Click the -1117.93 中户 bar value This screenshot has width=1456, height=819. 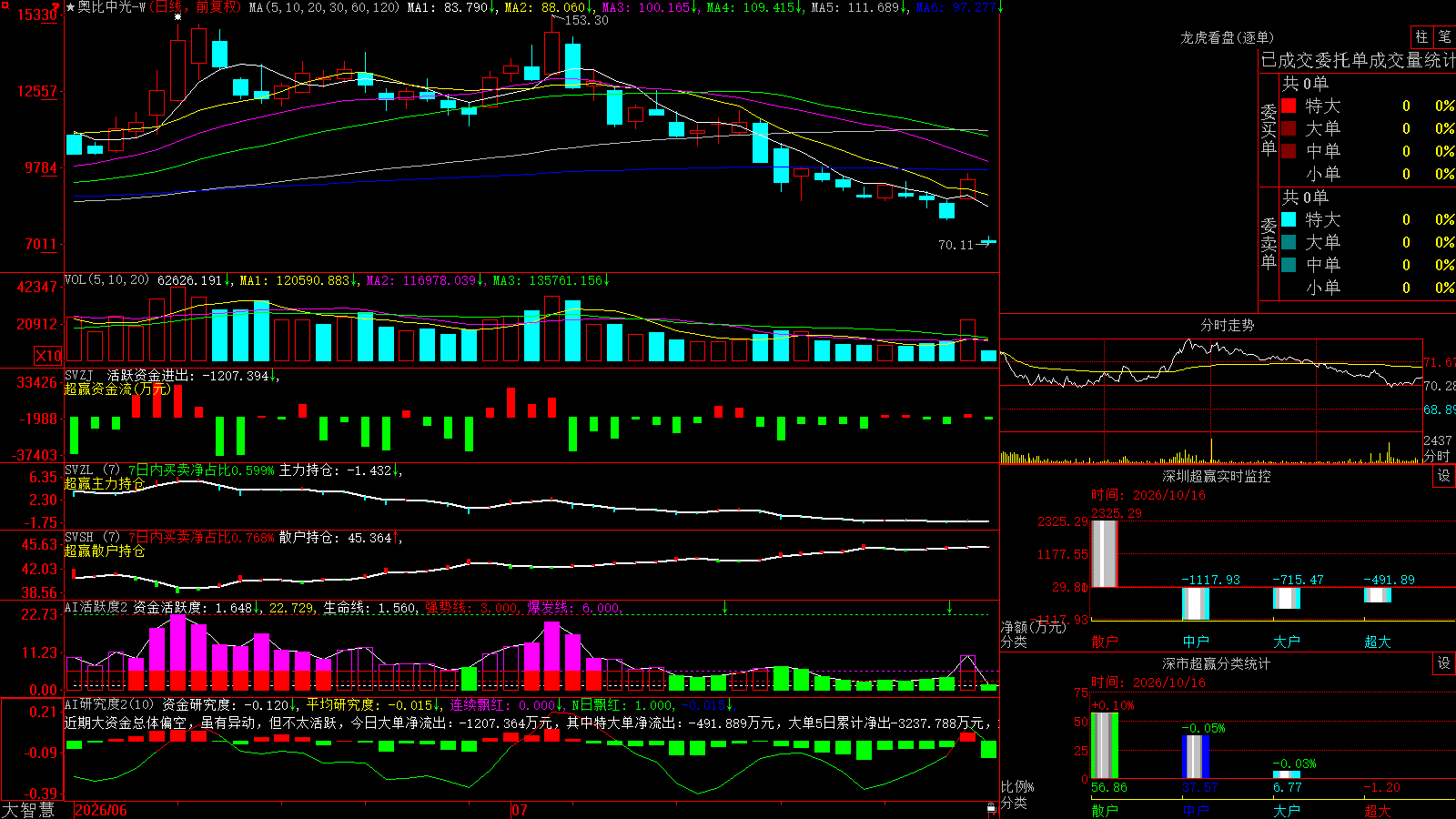pos(1210,580)
